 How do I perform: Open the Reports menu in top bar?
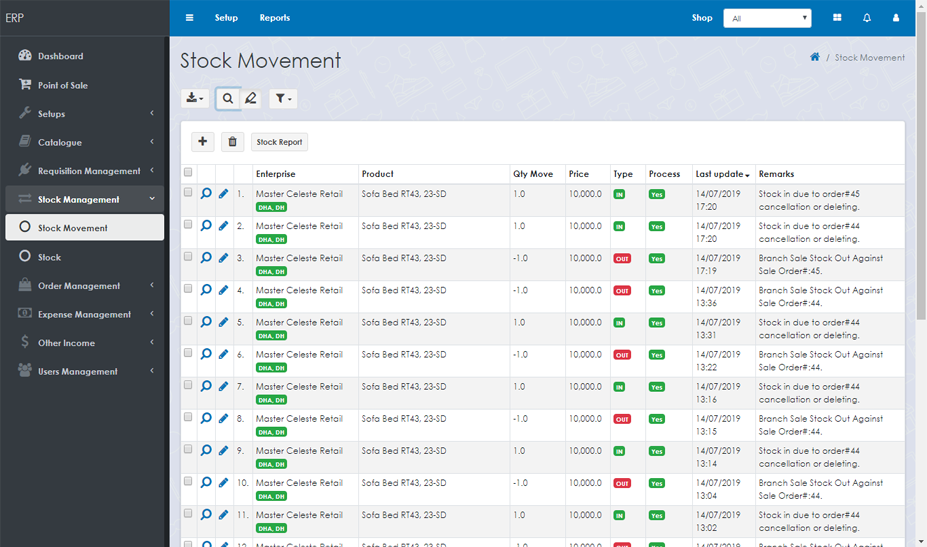pos(274,18)
